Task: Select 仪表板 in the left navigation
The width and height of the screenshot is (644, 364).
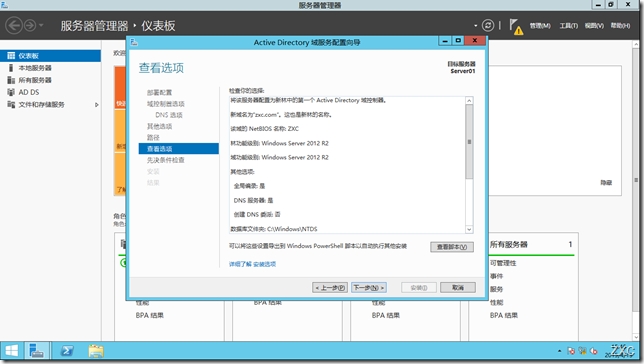Action: pyautogui.click(x=50, y=56)
